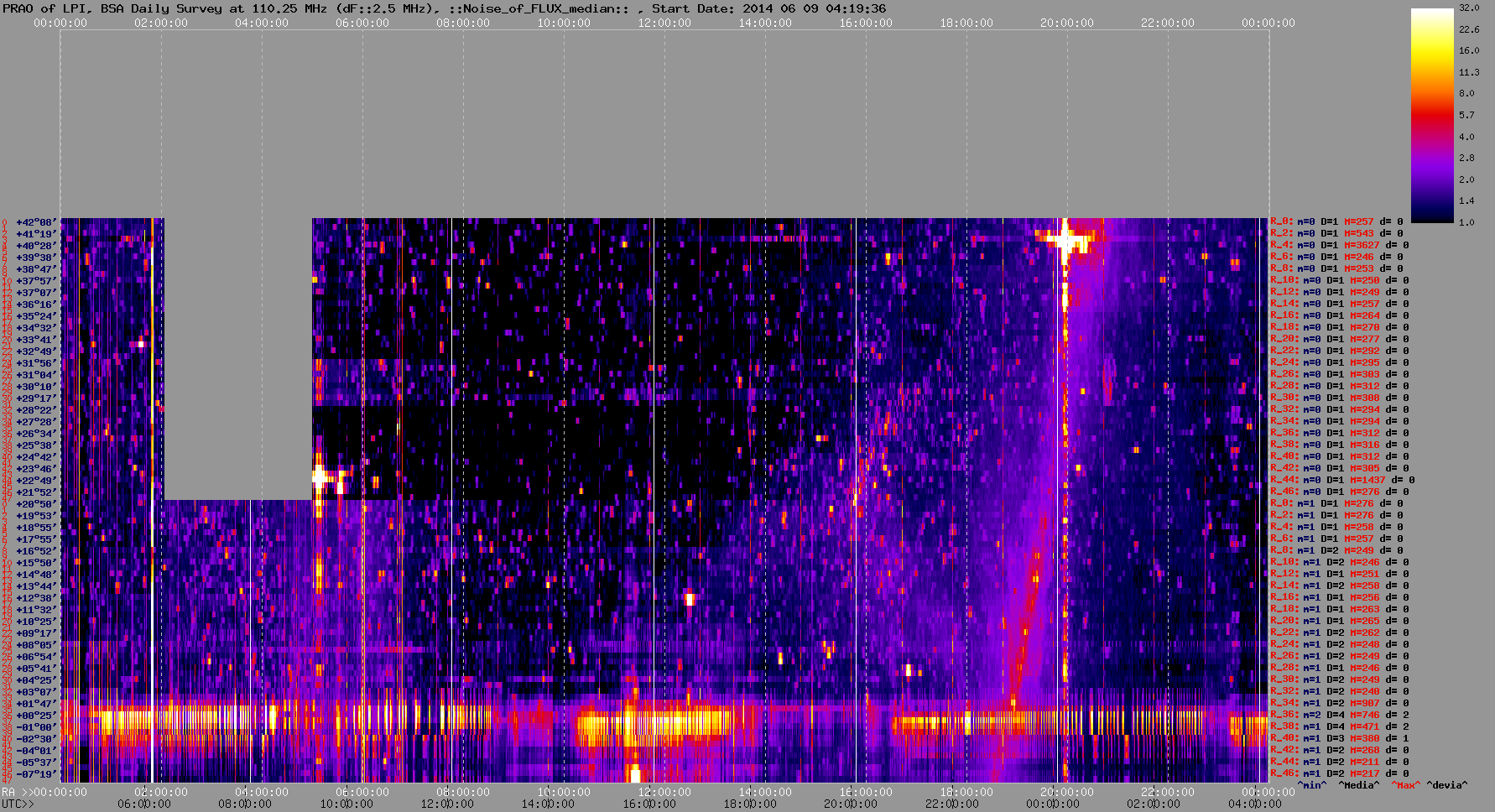Click the '^min^' legend label
Viewport: 1495px width, 812px height.
[1312, 786]
